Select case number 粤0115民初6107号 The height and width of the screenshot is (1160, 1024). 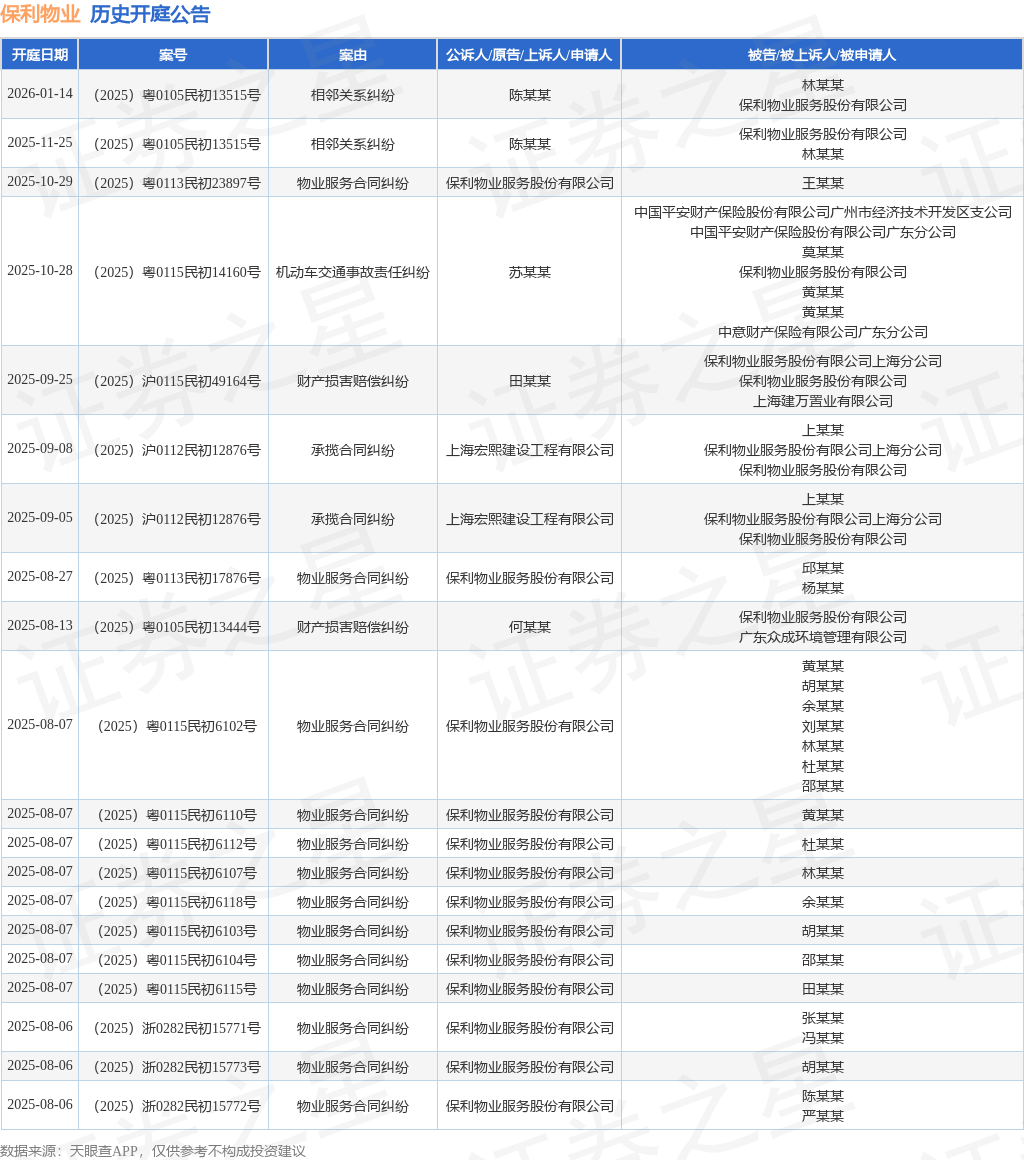click(x=176, y=873)
